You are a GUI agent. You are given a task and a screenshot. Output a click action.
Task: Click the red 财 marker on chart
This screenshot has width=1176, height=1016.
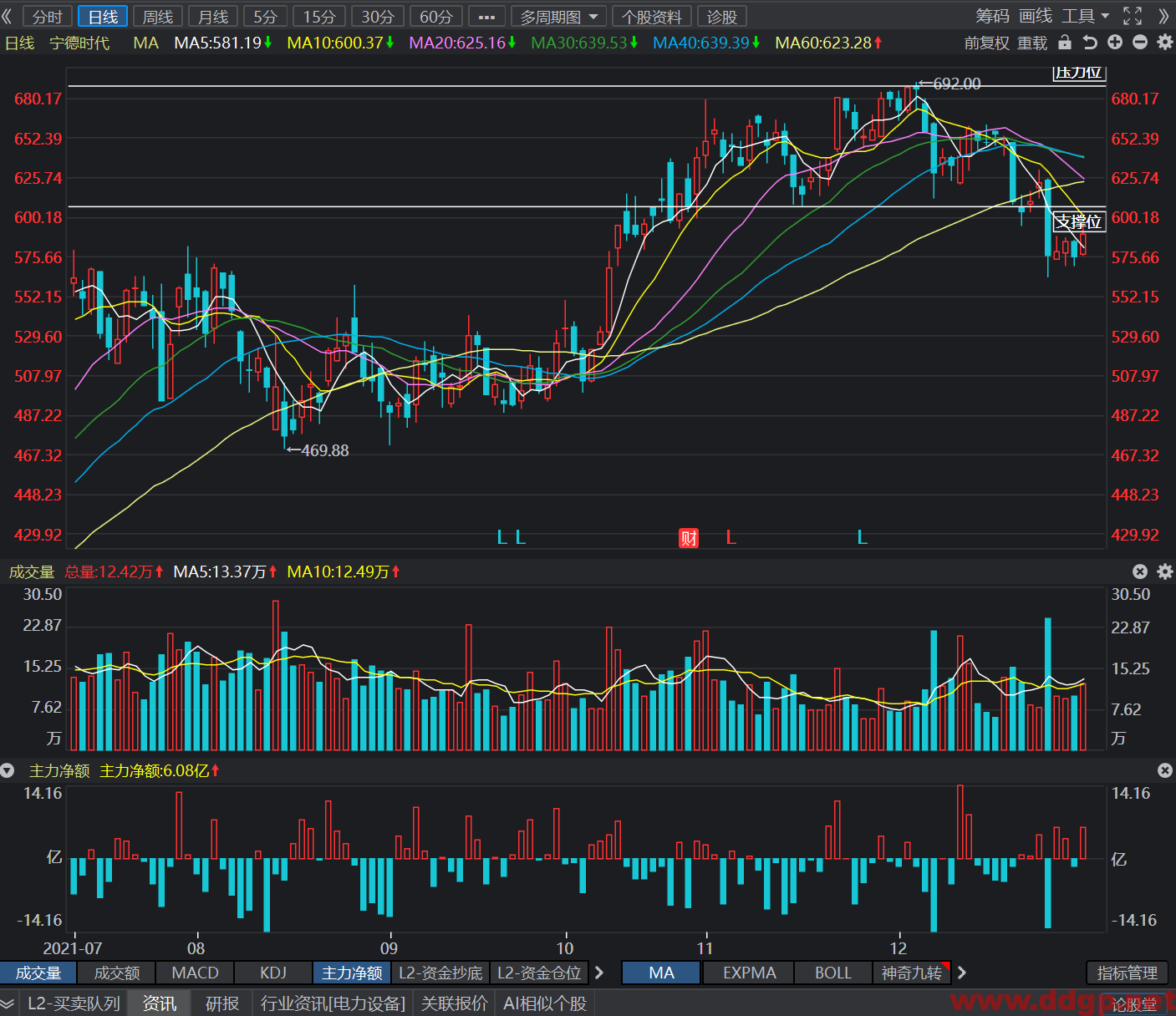pyautogui.click(x=689, y=537)
